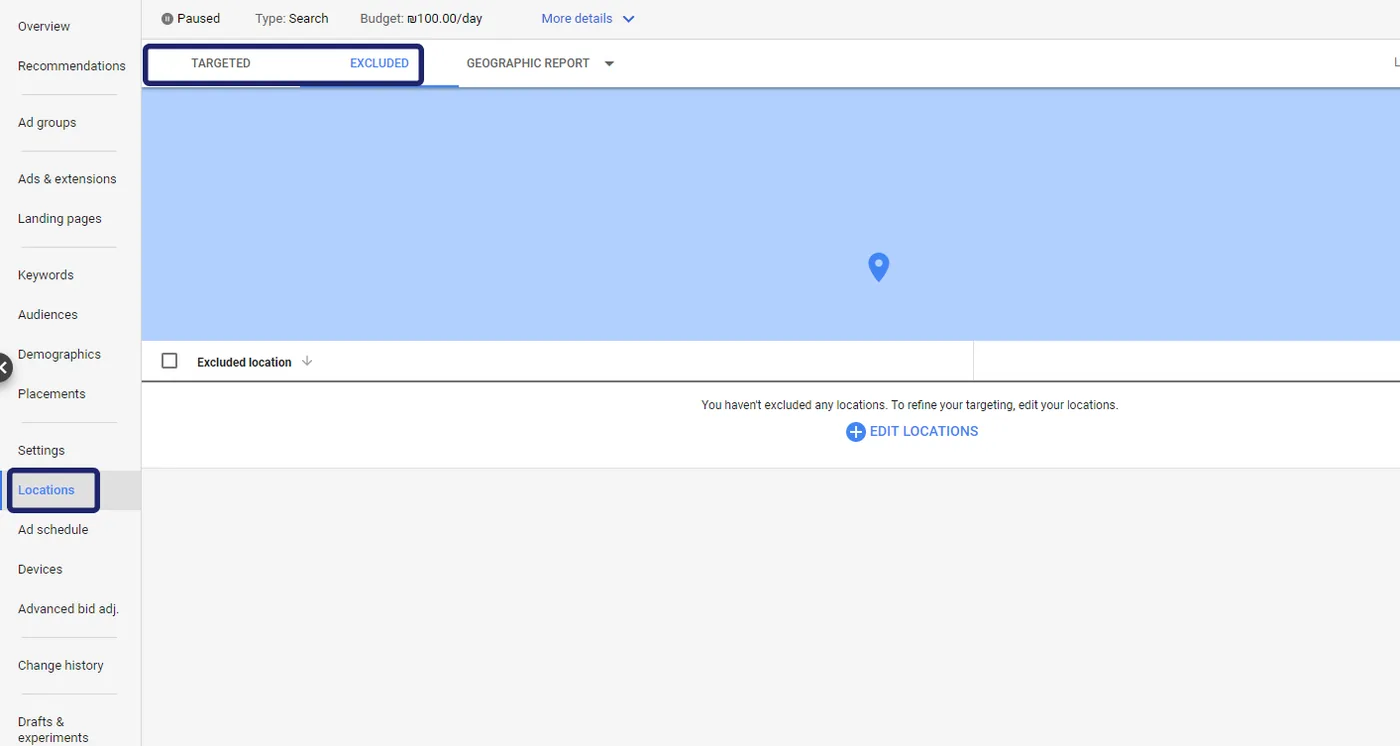Click the "You haven't excluded any locations" message

tap(910, 405)
